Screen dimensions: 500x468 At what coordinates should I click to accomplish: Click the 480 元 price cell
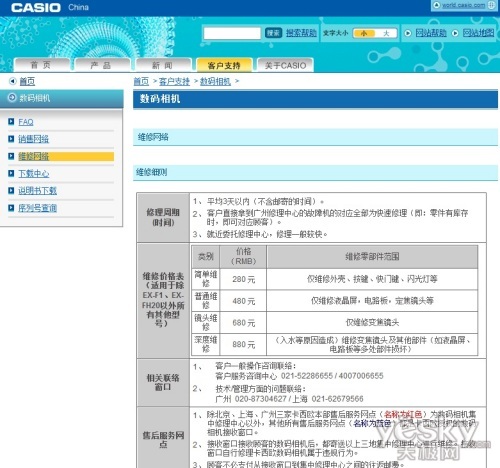pyautogui.click(x=243, y=301)
